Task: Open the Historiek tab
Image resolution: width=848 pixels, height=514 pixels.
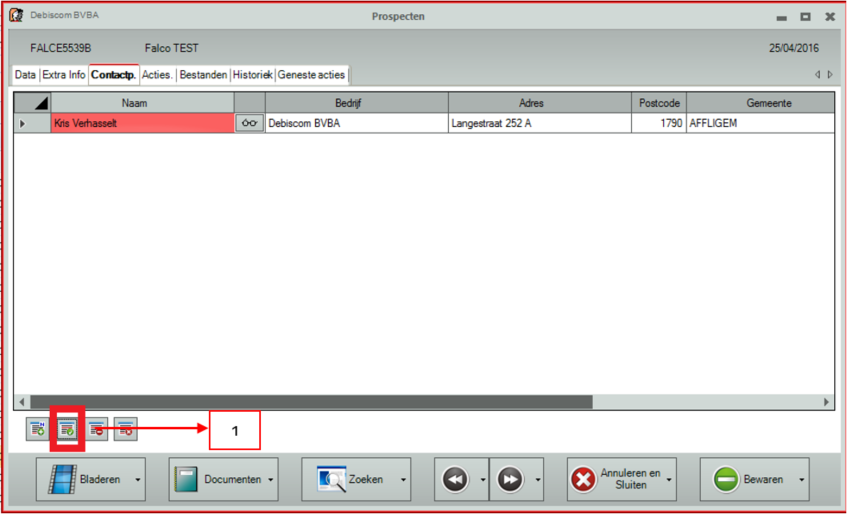Action: click(252, 75)
